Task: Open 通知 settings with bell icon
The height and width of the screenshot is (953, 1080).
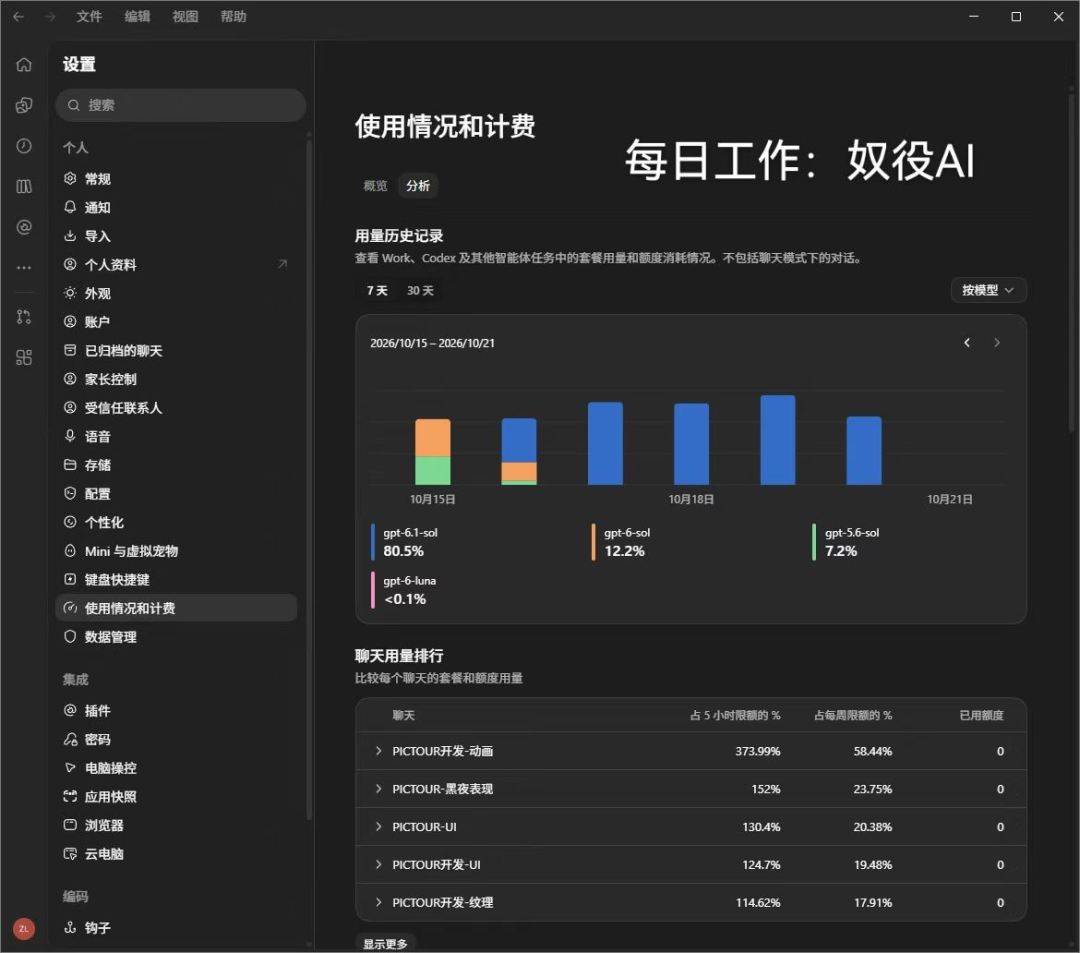Action: pyautogui.click(x=176, y=207)
